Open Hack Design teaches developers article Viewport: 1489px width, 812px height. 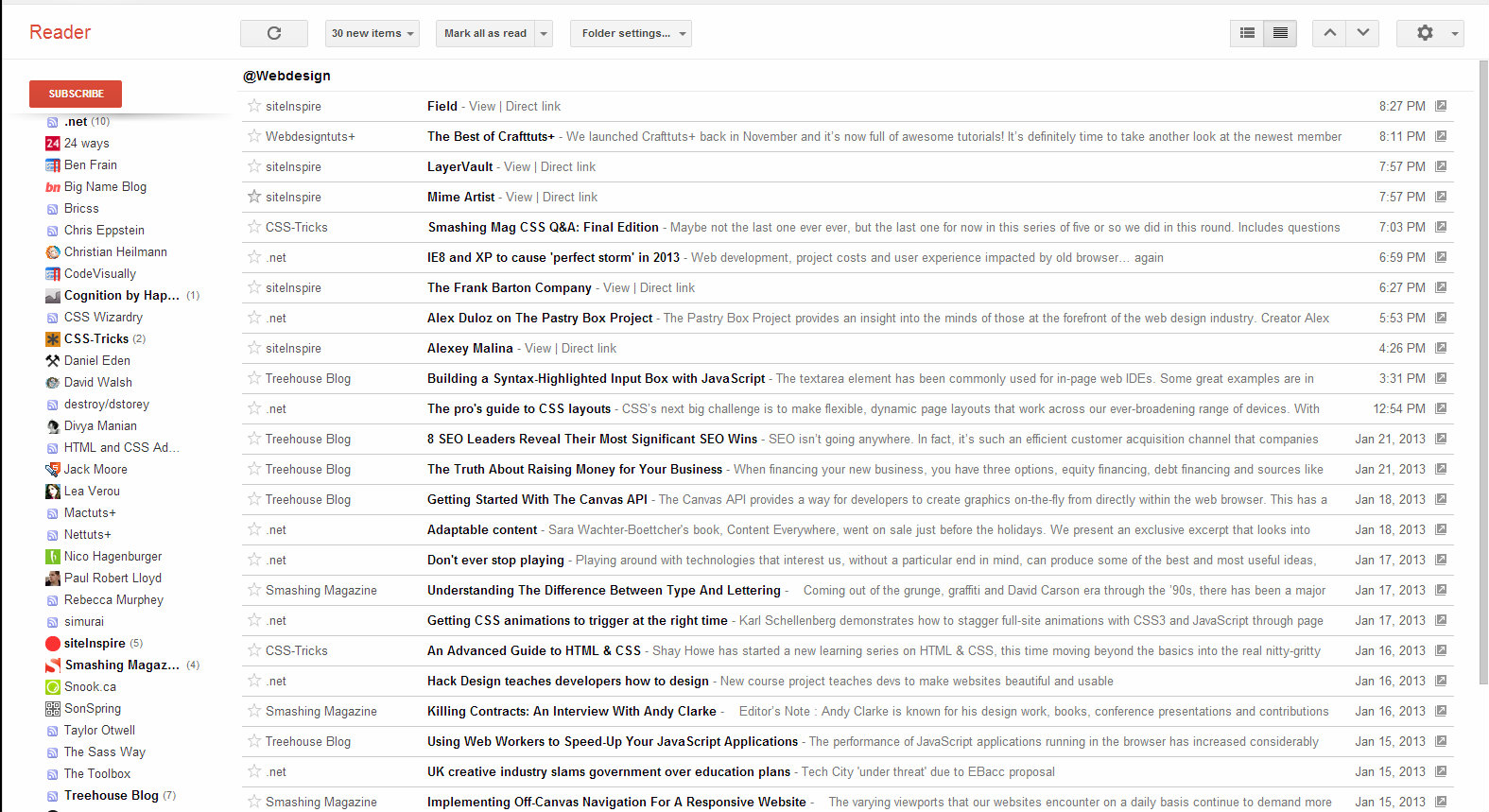tap(567, 681)
